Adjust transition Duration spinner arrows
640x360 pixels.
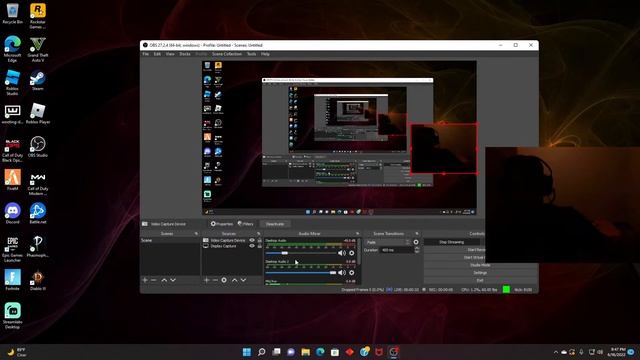click(x=417, y=250)
